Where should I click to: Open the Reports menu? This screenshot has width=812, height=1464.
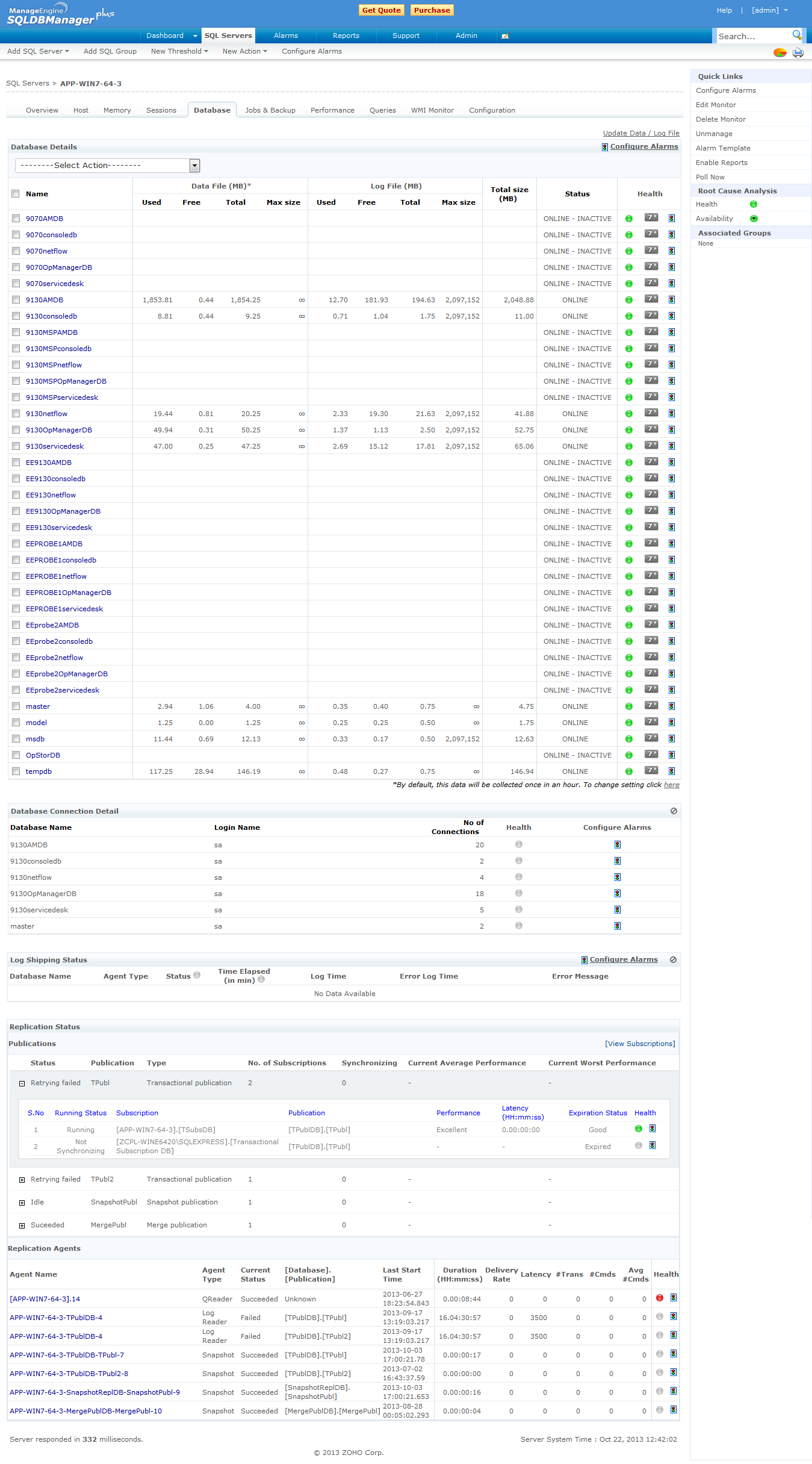[346, 36]
